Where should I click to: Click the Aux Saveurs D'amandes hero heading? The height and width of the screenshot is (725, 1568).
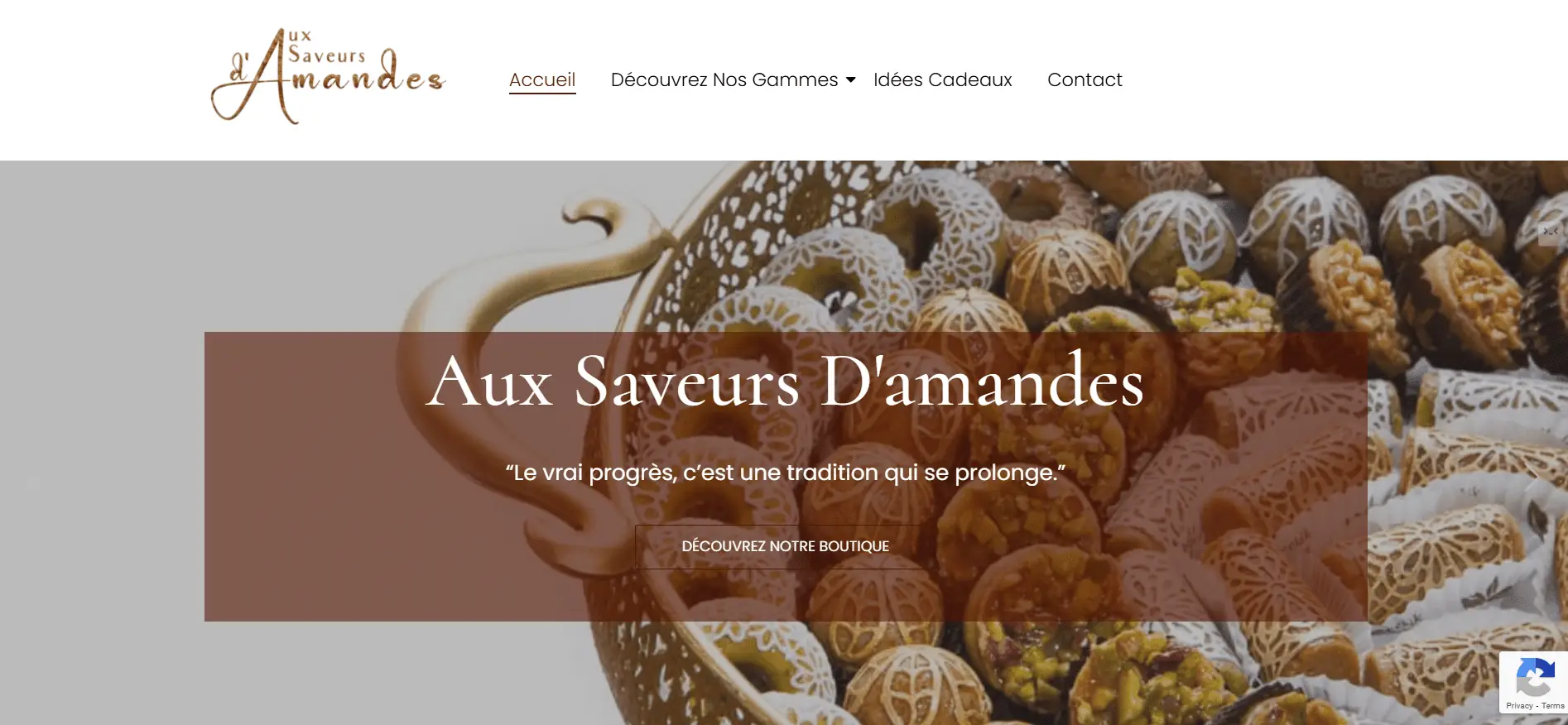[785, 382]
